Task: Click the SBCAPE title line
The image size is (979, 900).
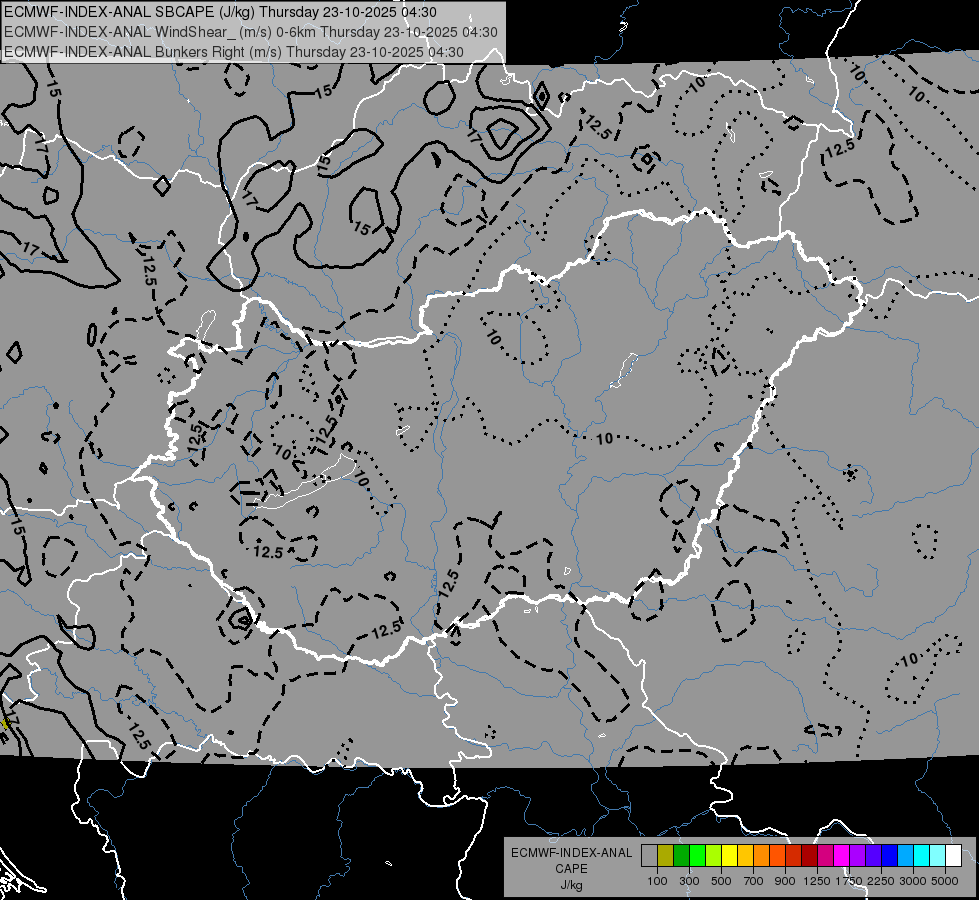Action: pyautogui.click(x=220, y=12)
